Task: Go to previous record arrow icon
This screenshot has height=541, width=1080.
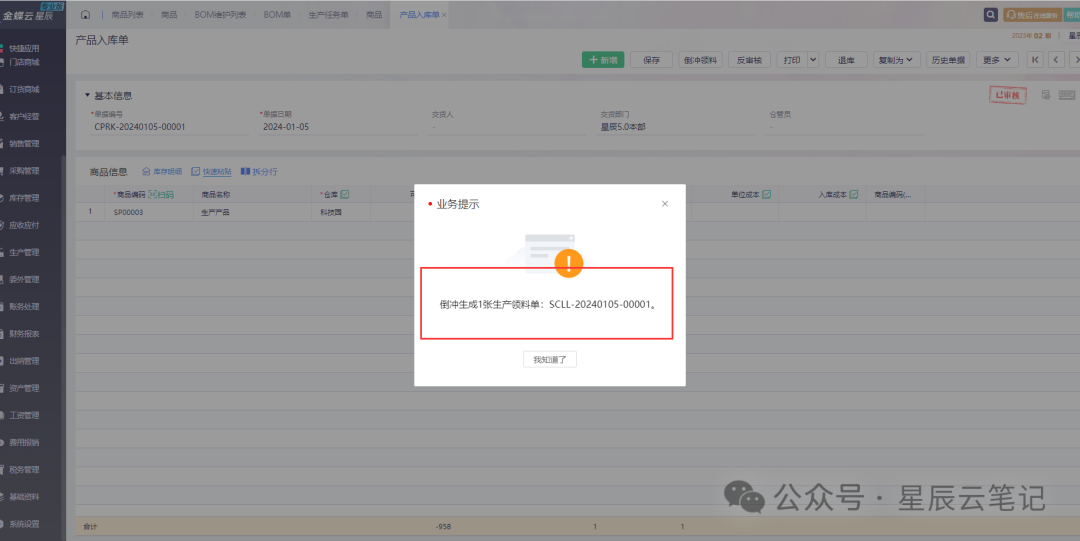Action: [1055, 60]
